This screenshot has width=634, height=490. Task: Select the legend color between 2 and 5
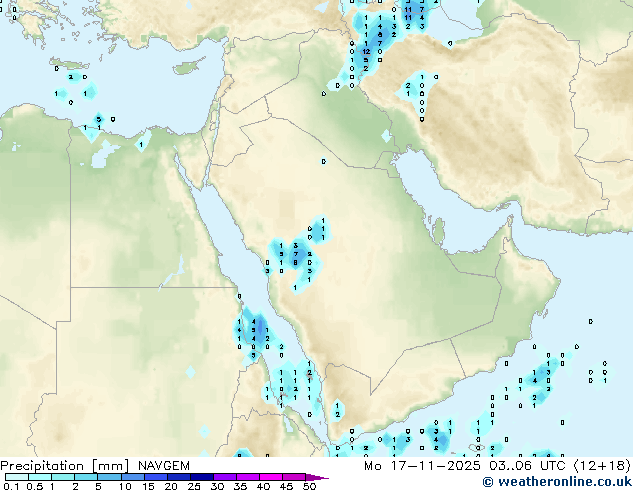(x=86, y=477)
